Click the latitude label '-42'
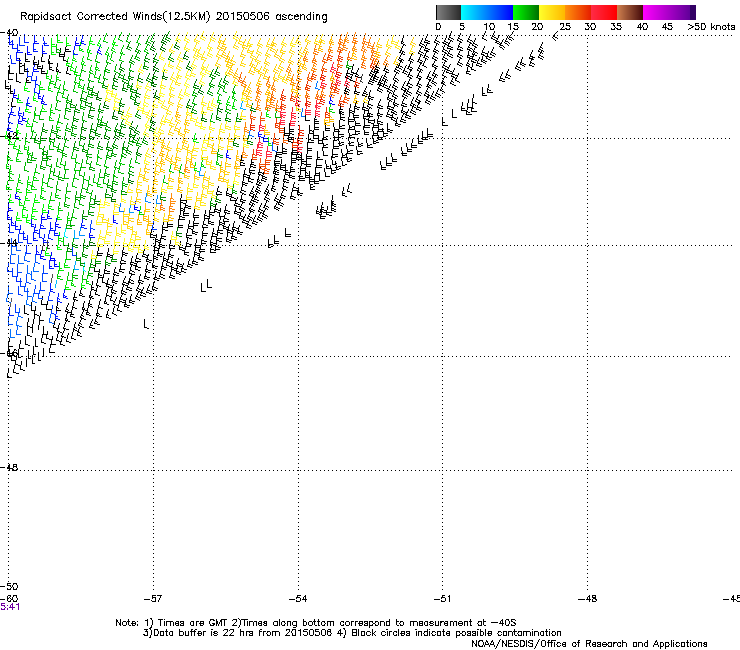Screen dimensions: 740x650 pyautogui.click(x=9, y=136)
